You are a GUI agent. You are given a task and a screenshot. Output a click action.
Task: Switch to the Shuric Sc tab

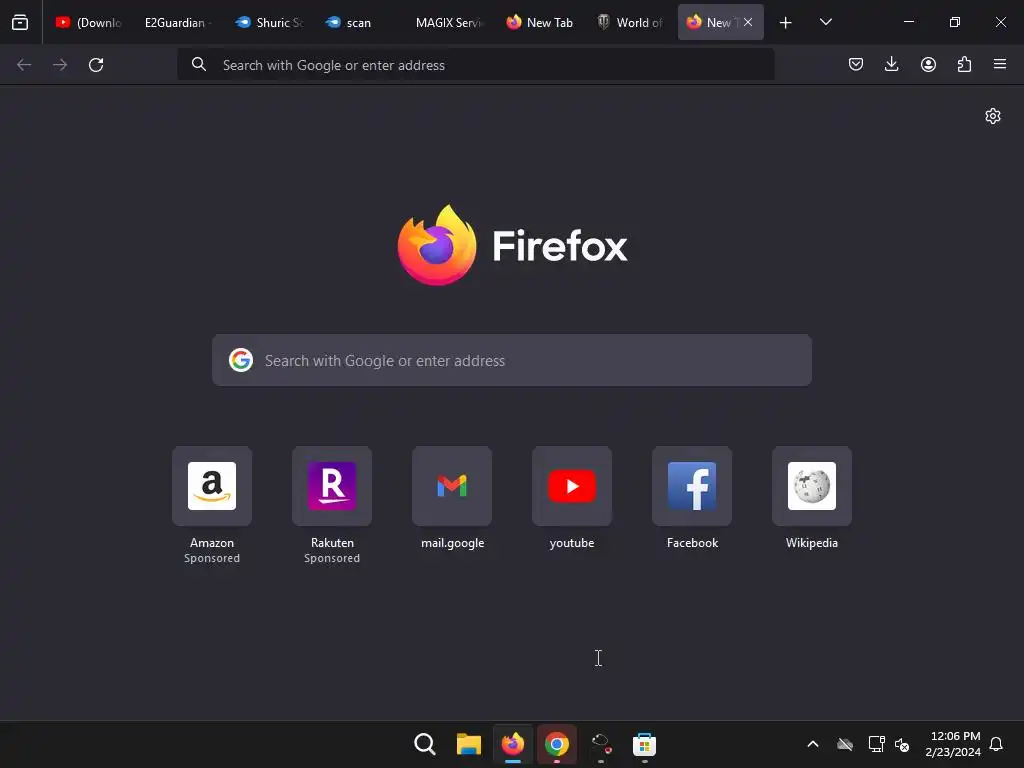pyautogui.click(x=270, y=22)
